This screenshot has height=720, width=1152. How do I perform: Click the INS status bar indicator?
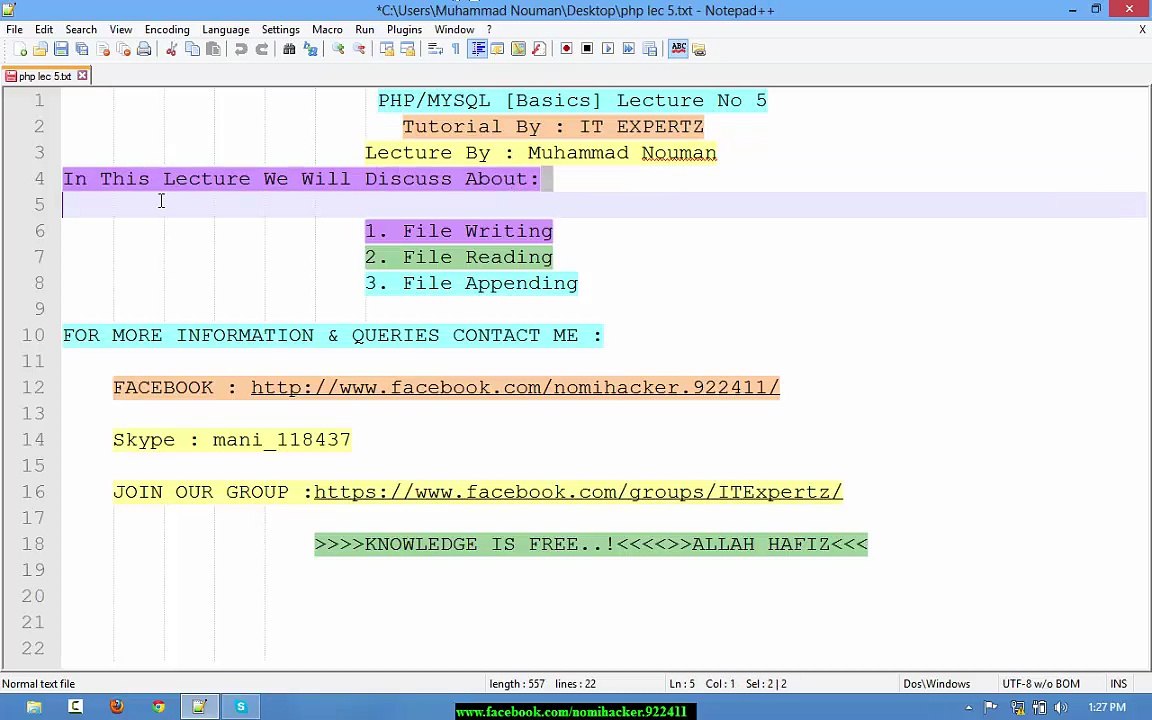tap(1118, 683)
